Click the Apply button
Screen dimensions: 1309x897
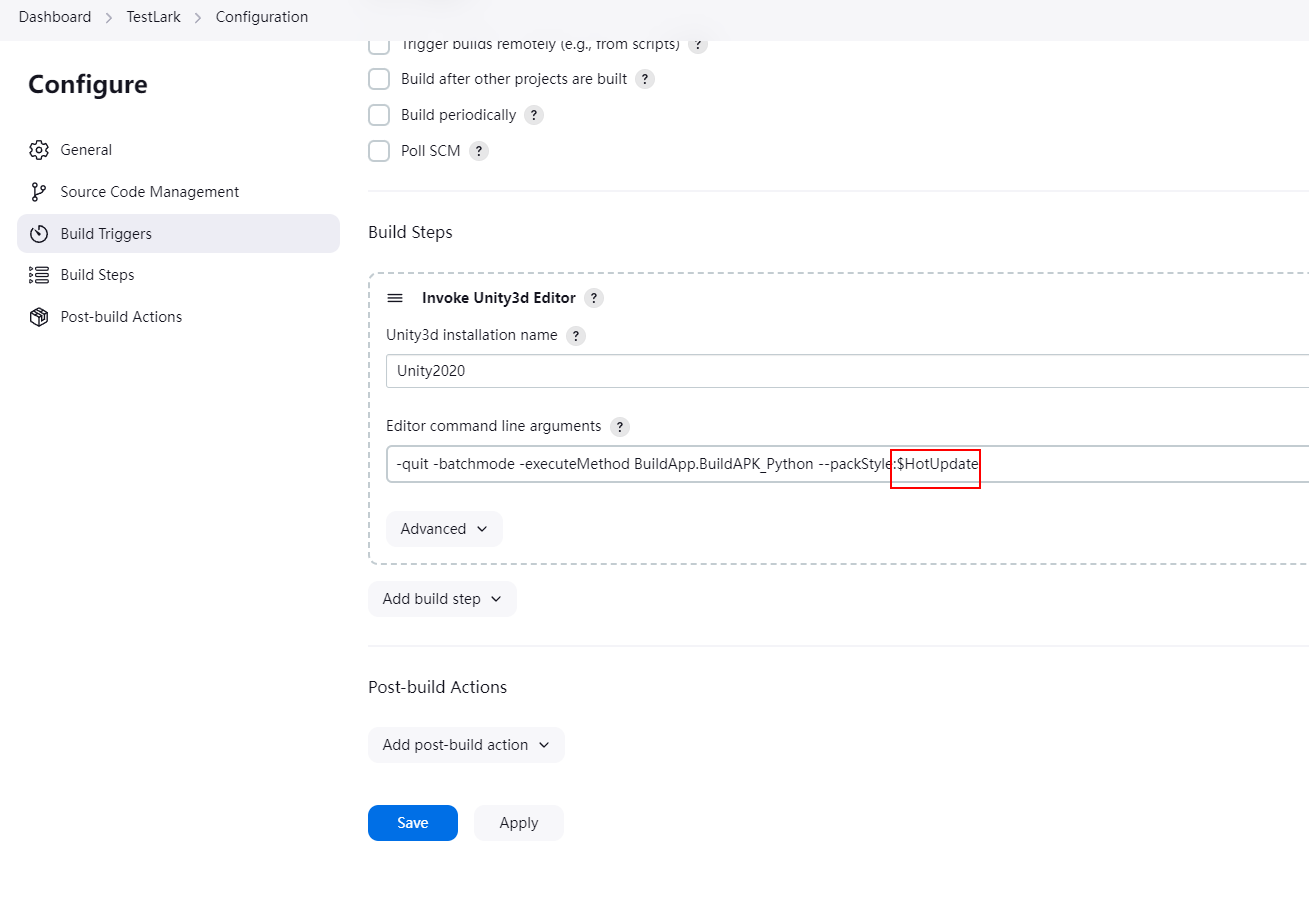(519, 823)
